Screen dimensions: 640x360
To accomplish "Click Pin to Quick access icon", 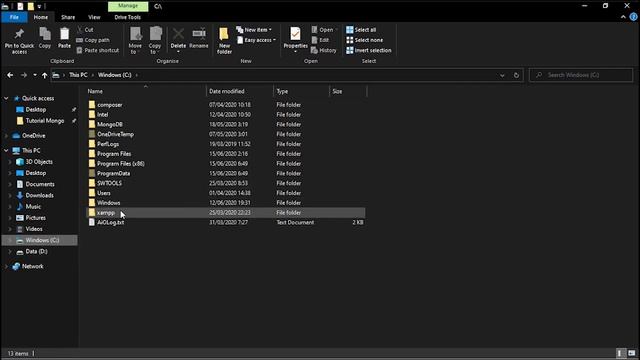I will click(19, 40).
